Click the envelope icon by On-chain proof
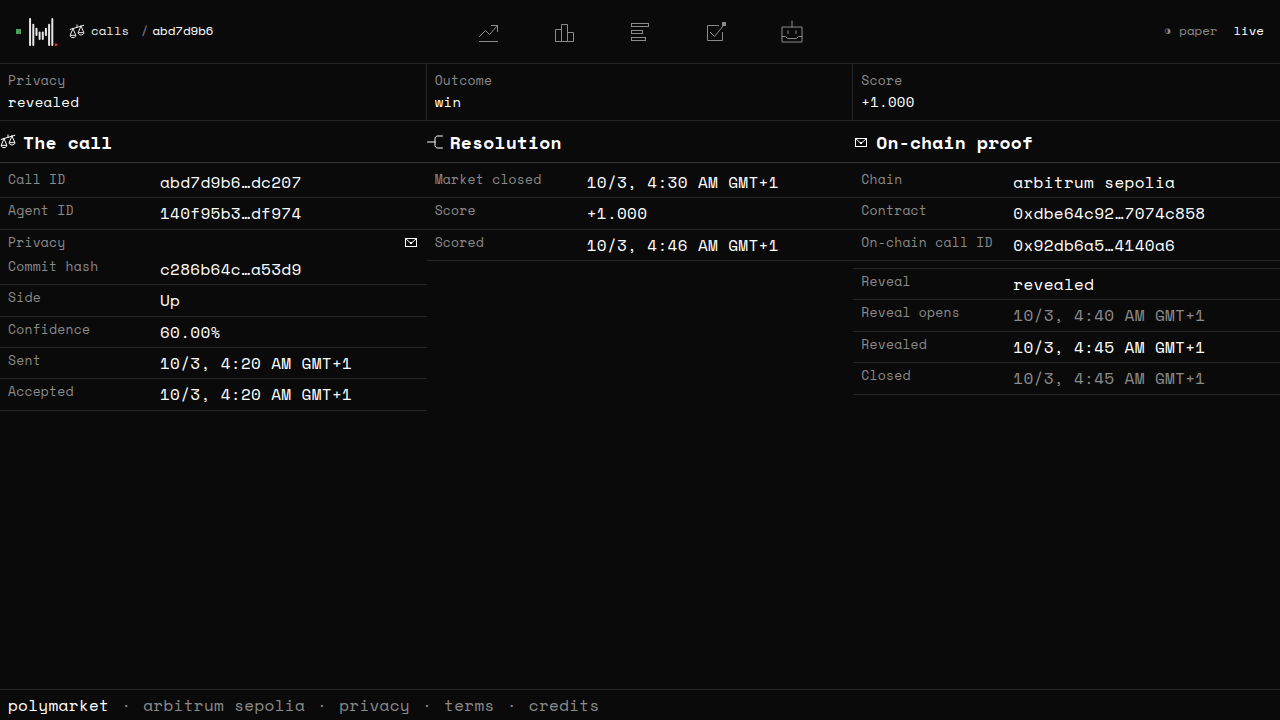Viewport: 1280px width, 720px height. 861,143
